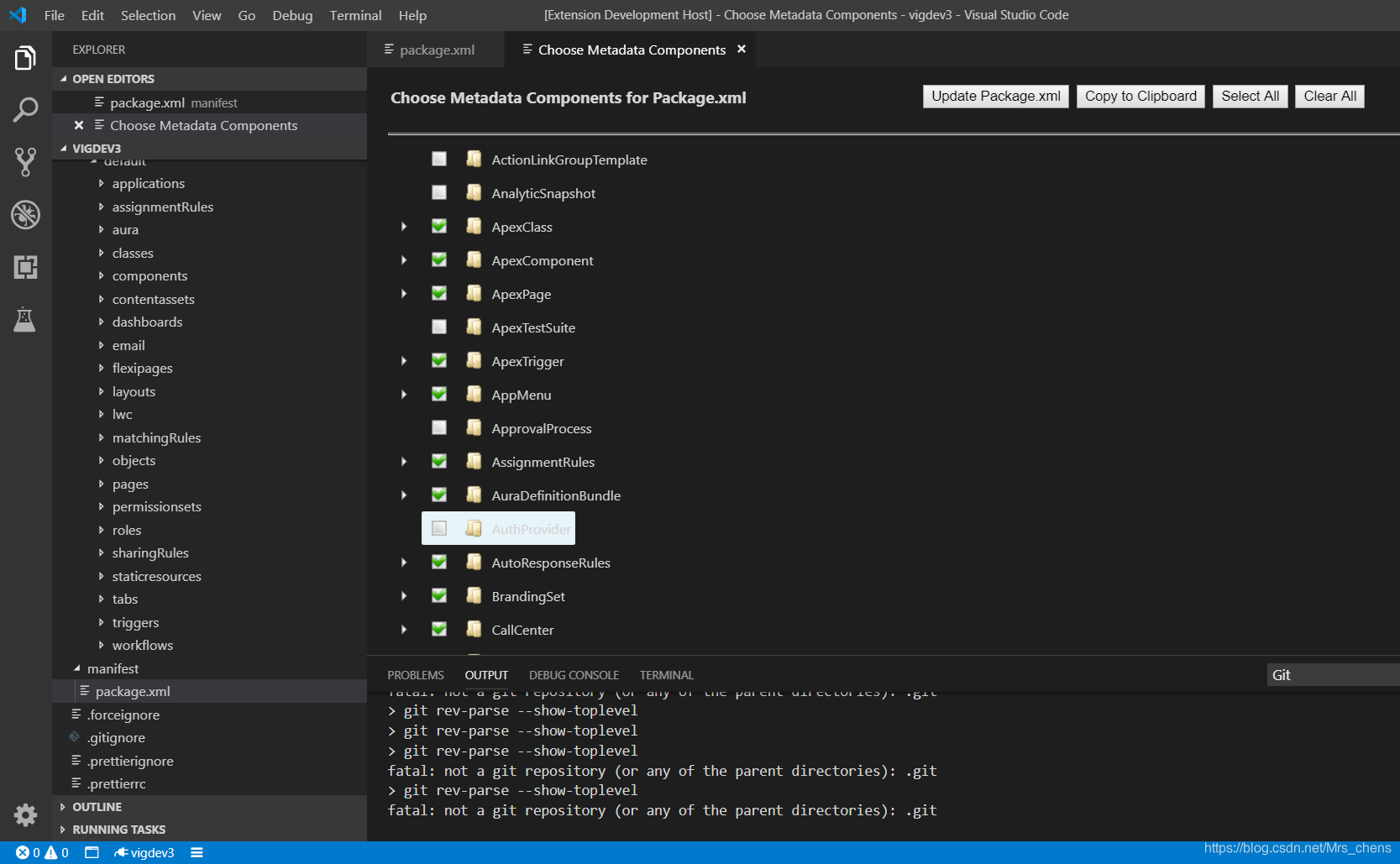Check the AnalyticSnapshot checkbox
Viewport: 1400px width, 864px height.
point(438,192)
